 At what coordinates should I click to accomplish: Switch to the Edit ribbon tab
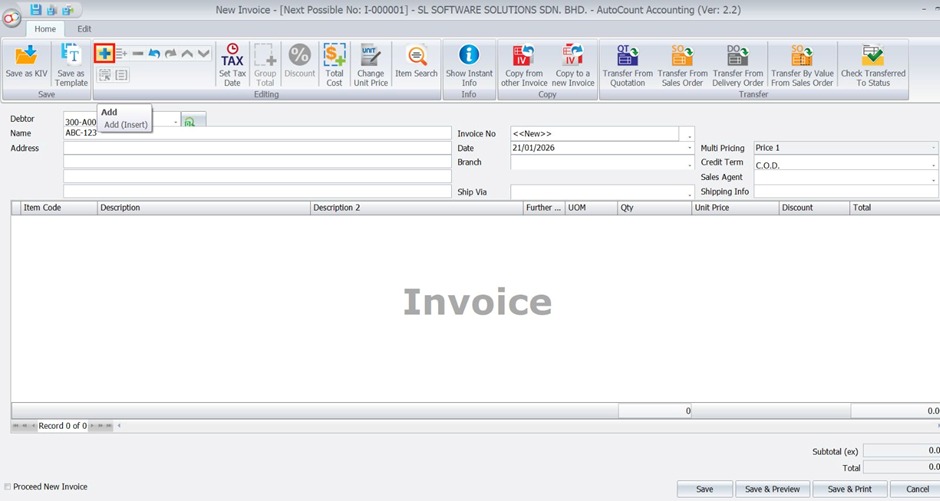[x=85, y=29]
